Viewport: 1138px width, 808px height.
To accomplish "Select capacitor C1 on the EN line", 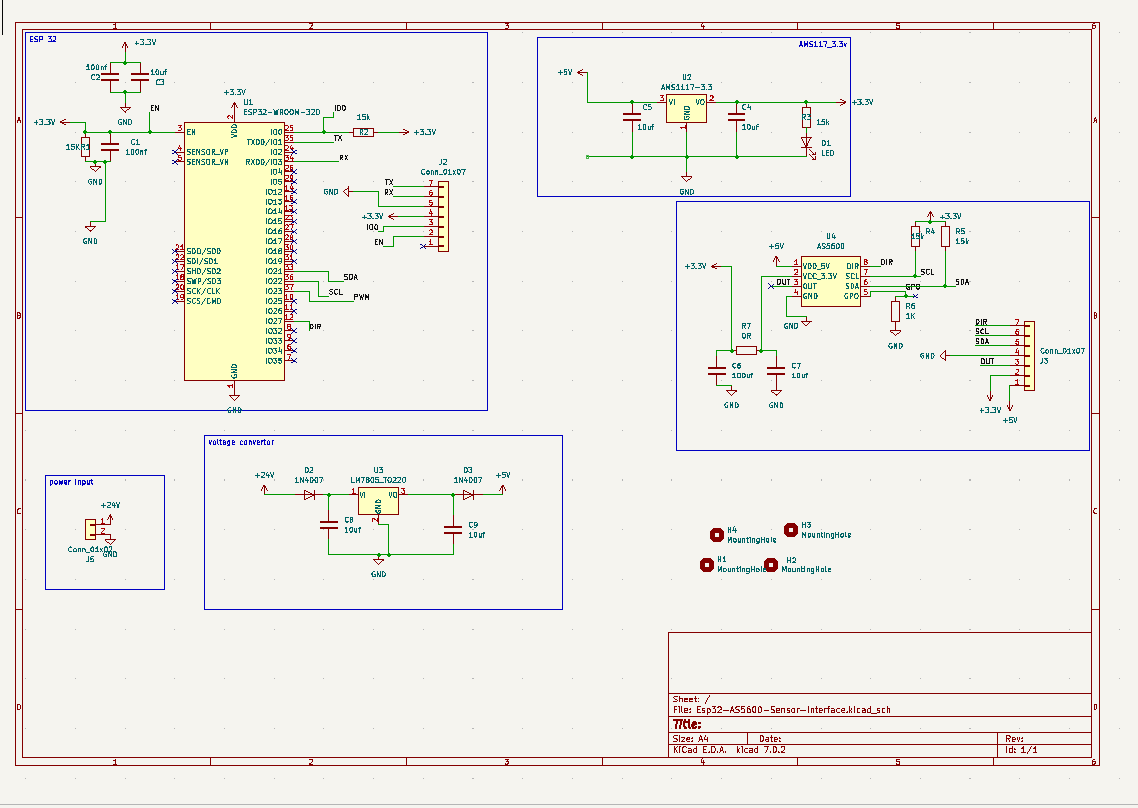I will [x=110, y=147].
